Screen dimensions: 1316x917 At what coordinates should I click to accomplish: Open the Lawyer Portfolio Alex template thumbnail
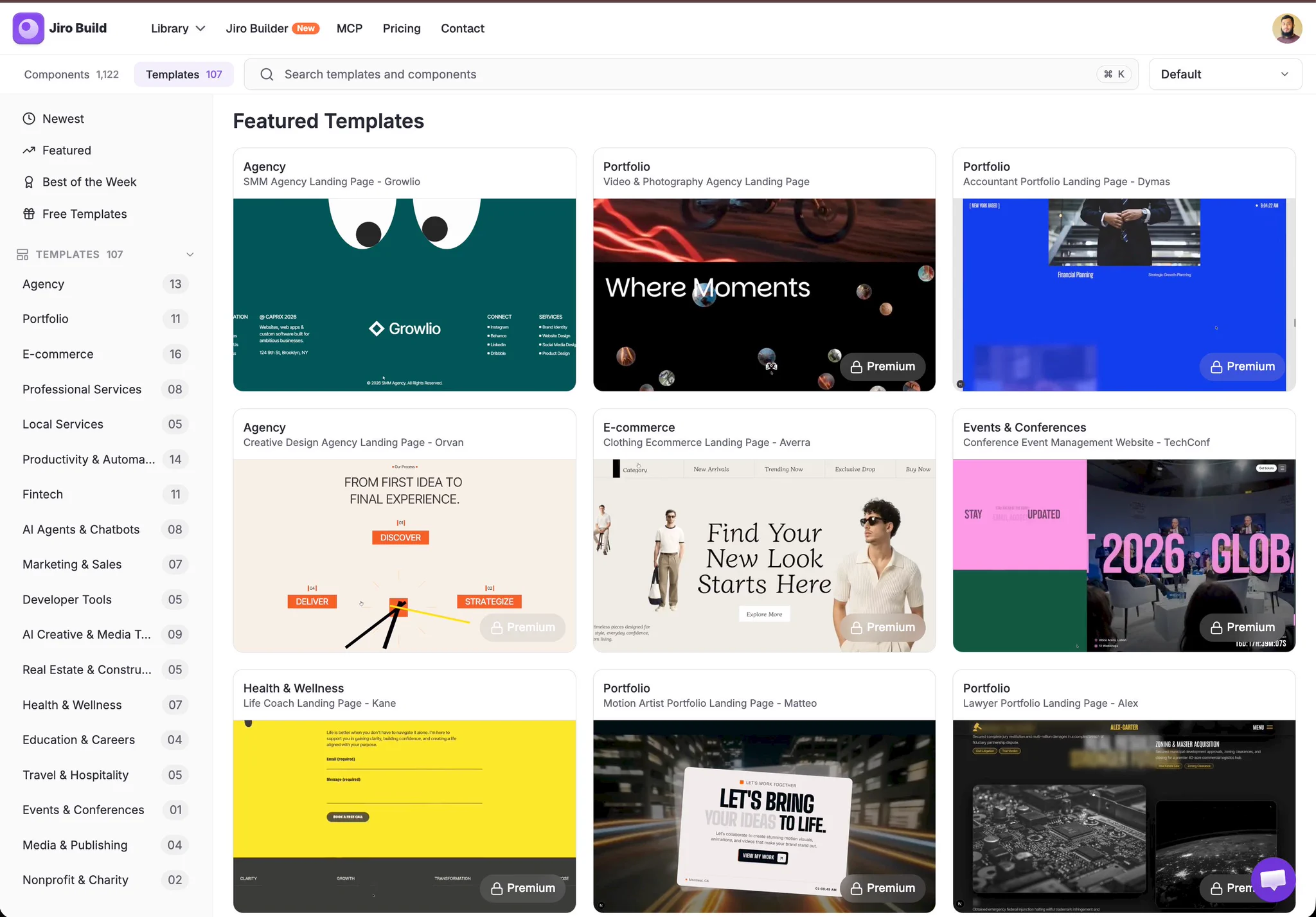1124,817
